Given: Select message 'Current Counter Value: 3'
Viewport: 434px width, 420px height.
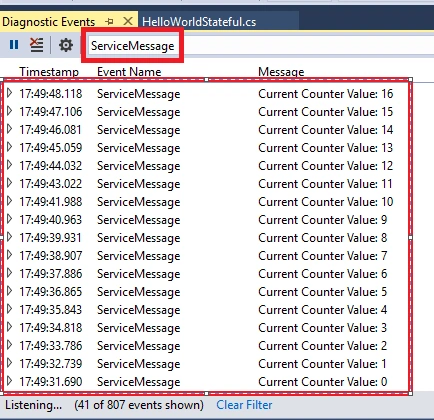Looking at the screenshot, I should 323,328.
